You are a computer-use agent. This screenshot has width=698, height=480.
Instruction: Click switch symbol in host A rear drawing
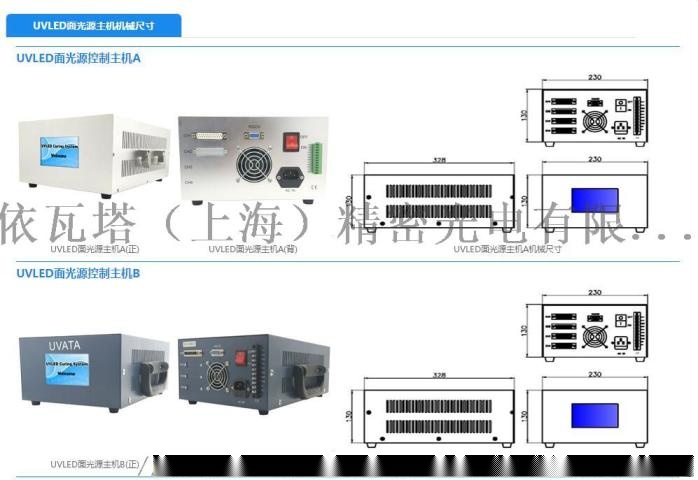click(621, 105)
